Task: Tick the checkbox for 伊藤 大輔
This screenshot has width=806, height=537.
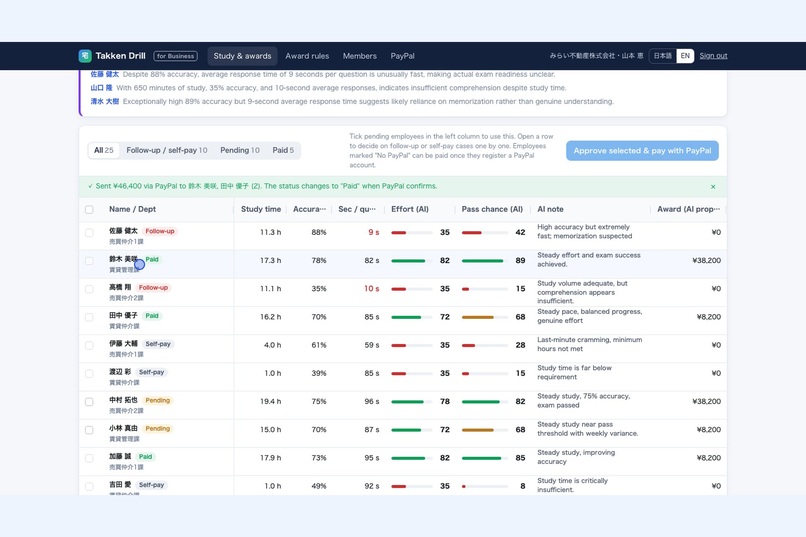Action: click(89, 345)
